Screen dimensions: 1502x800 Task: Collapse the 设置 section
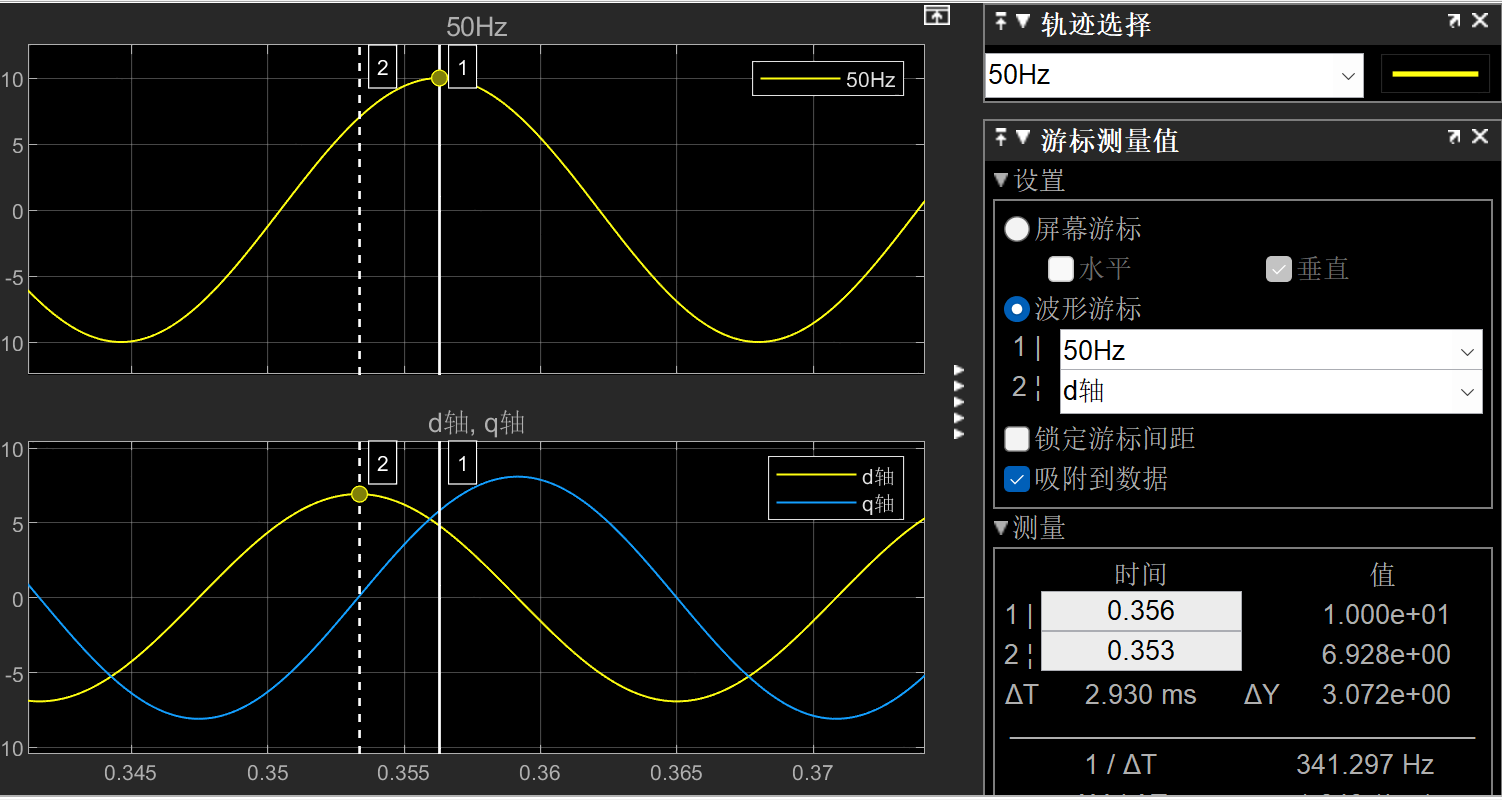tap(1001, 181)
